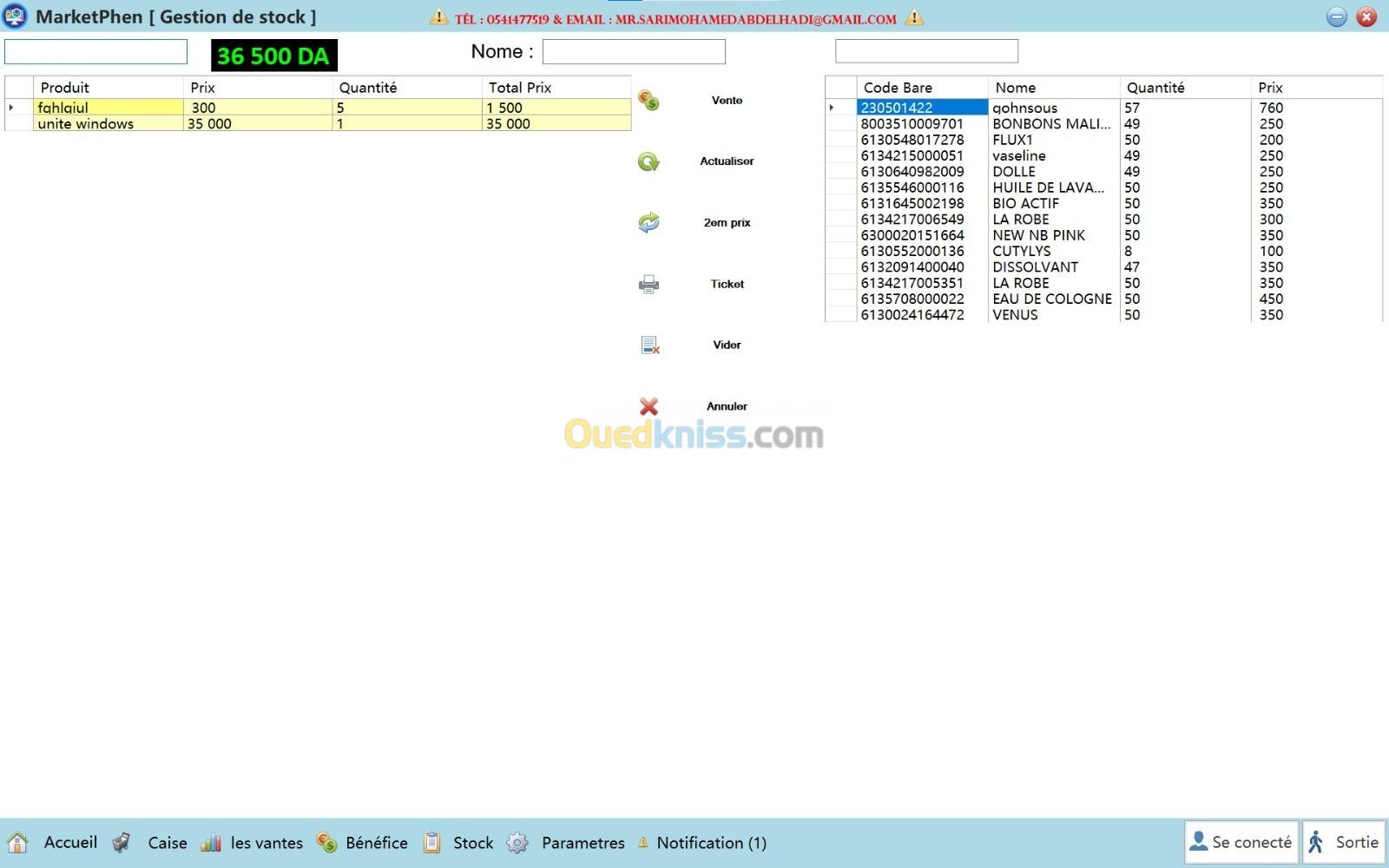Click the 2em prix button label
The image size is (1389, 868).
[x=727, y=223]
